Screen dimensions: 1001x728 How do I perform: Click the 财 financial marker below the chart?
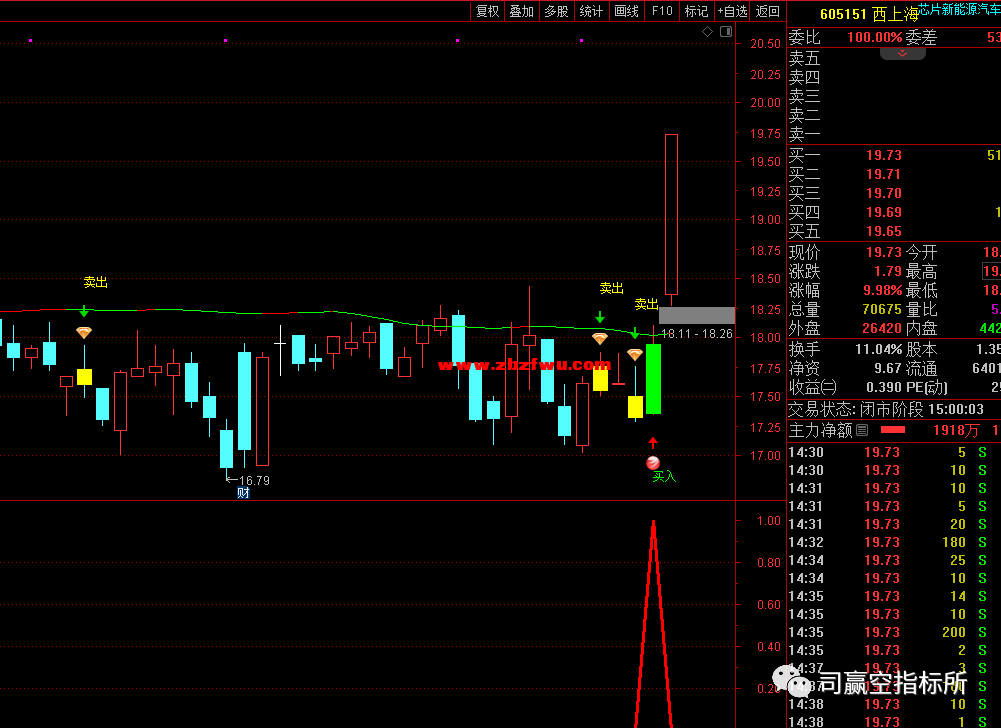point(243,493)
